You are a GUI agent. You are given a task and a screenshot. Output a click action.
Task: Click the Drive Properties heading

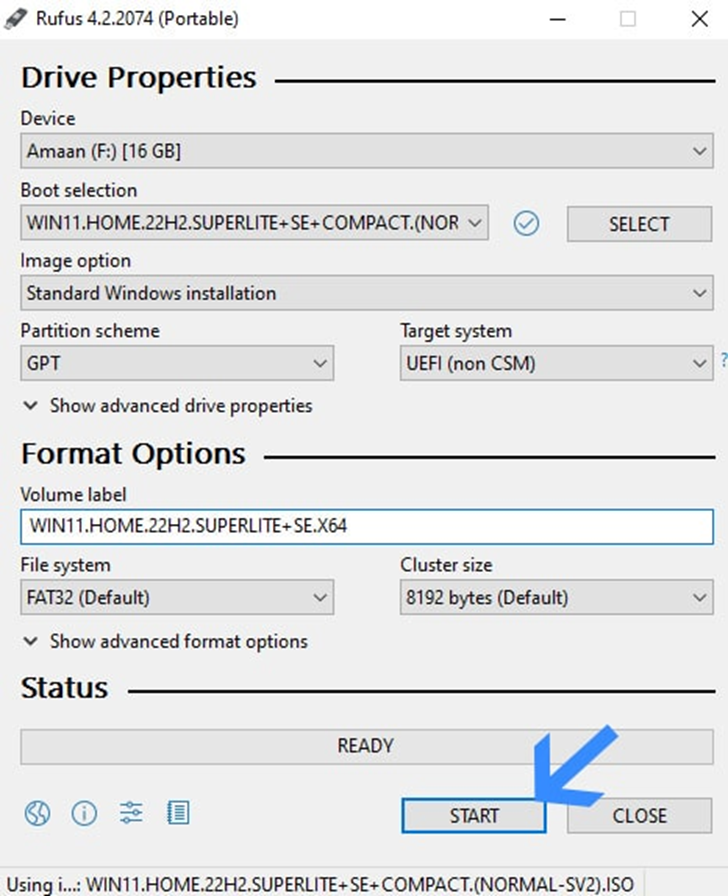[139, 78]
